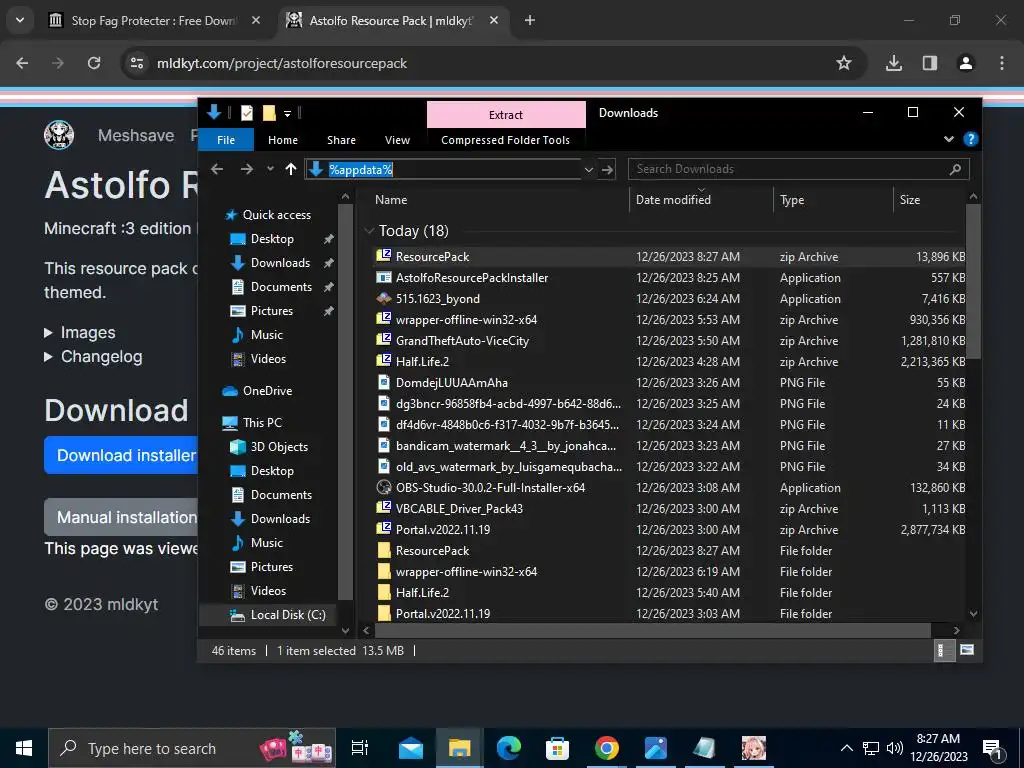Open the File menu in Explorer
Screen dimensions: 1024x768
(226, 140)
